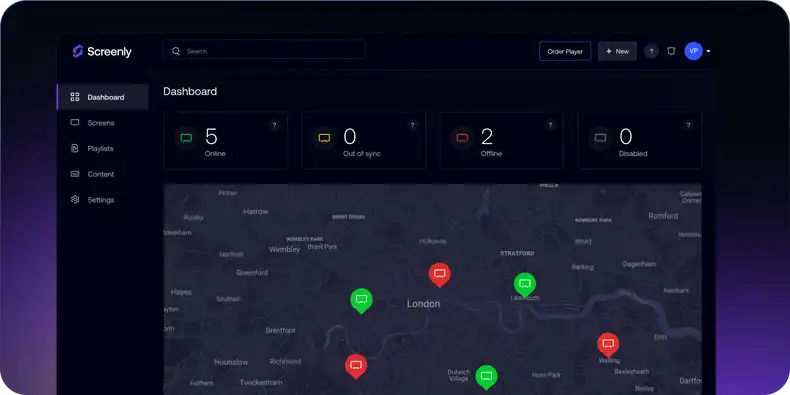Click the 'Harrow' map label
The width and height of the screenshot is (790, 395).
pos(256,212)
